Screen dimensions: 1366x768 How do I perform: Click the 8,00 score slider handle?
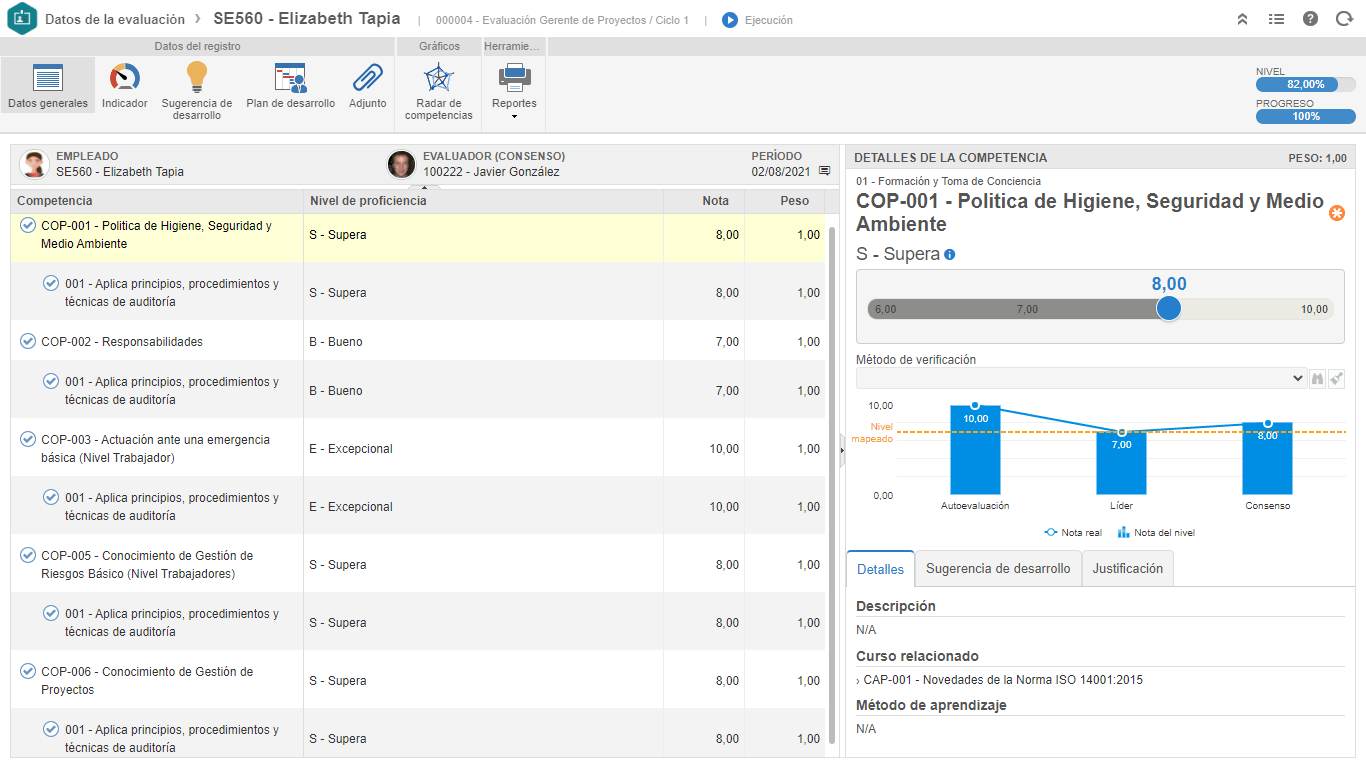(1168, 309)
